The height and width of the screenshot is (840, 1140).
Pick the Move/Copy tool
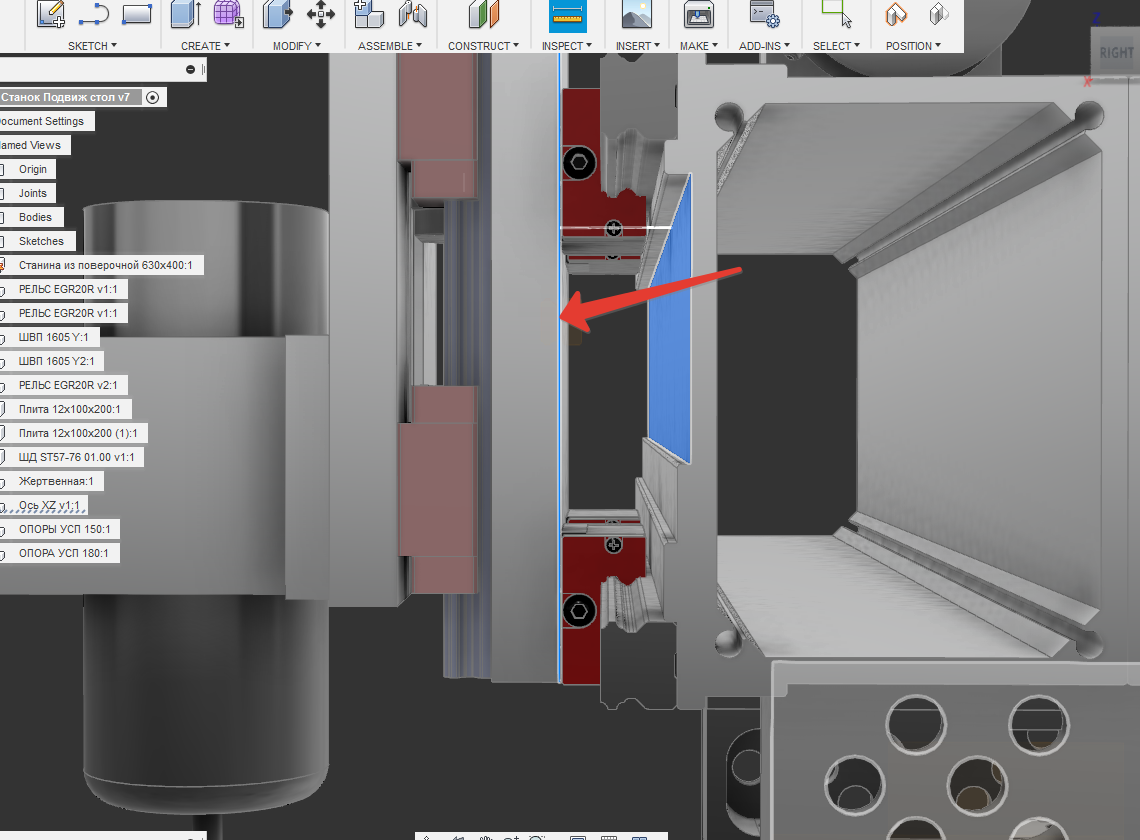[321, 15]
